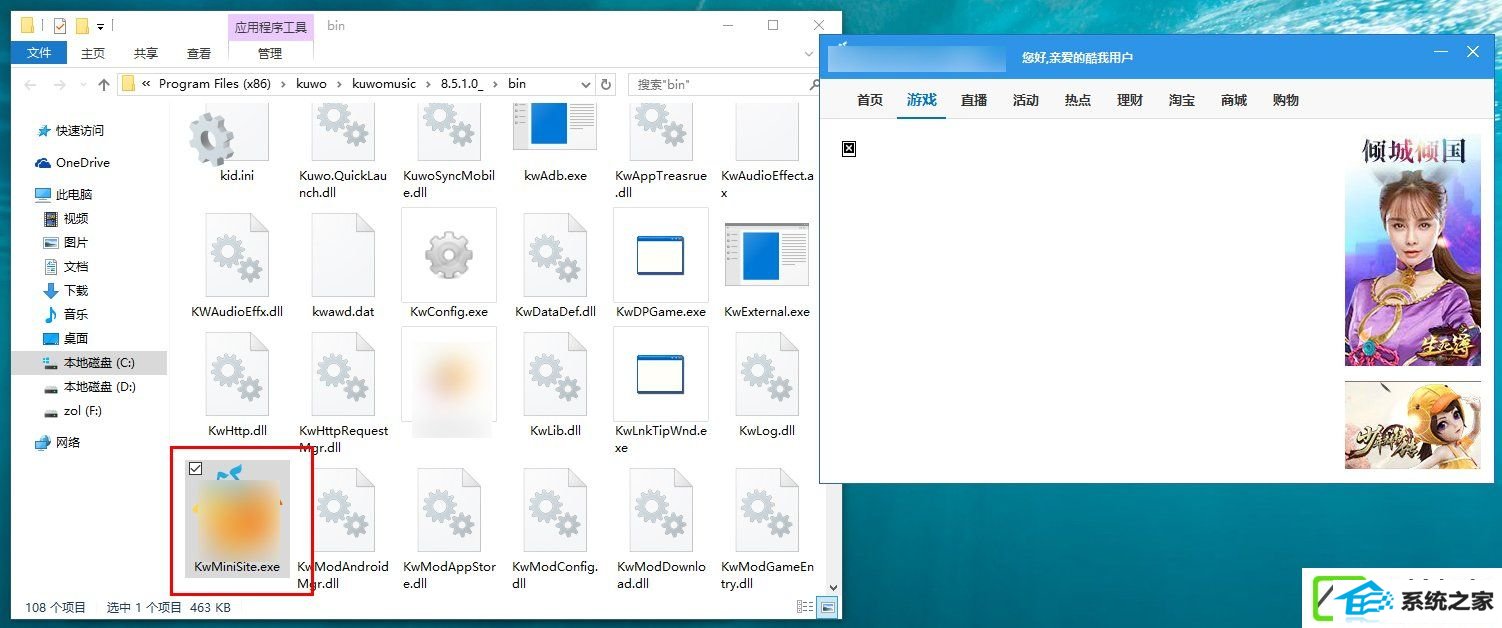Open 直播 tab in Kuwo window
This screenshot has height=628, width=1502.
pyautogui.click(x=974, y=100)
